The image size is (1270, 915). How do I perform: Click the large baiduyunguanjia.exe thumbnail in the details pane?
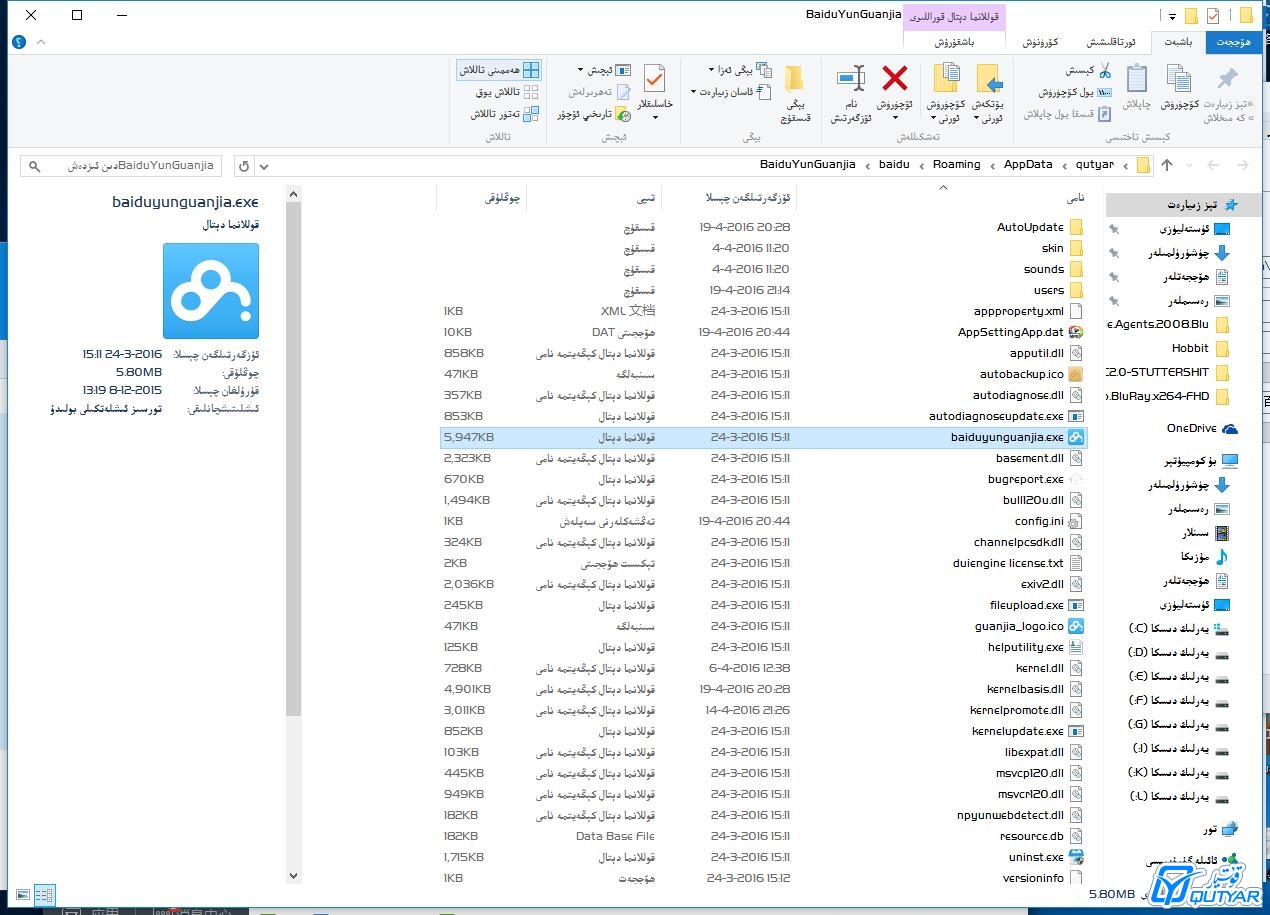click(x=211, y=291)
